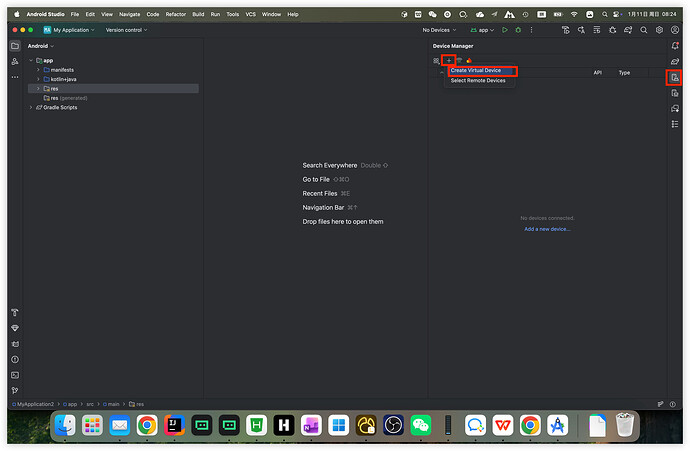Screen dimensions: 690x451
Task: Open the Build menu
Action: click(198, 14)
